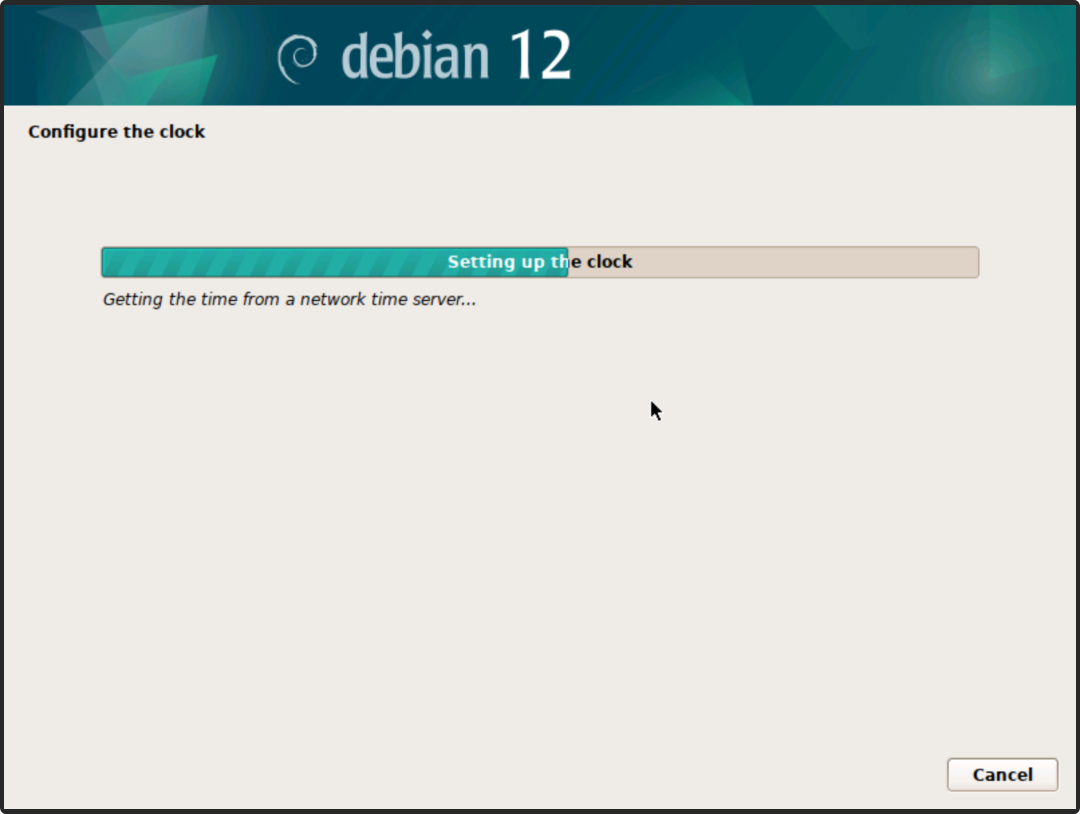Click the word "Setting" inside the progress bar
This screenshot has width=1080, height=814.
point(480,262)
